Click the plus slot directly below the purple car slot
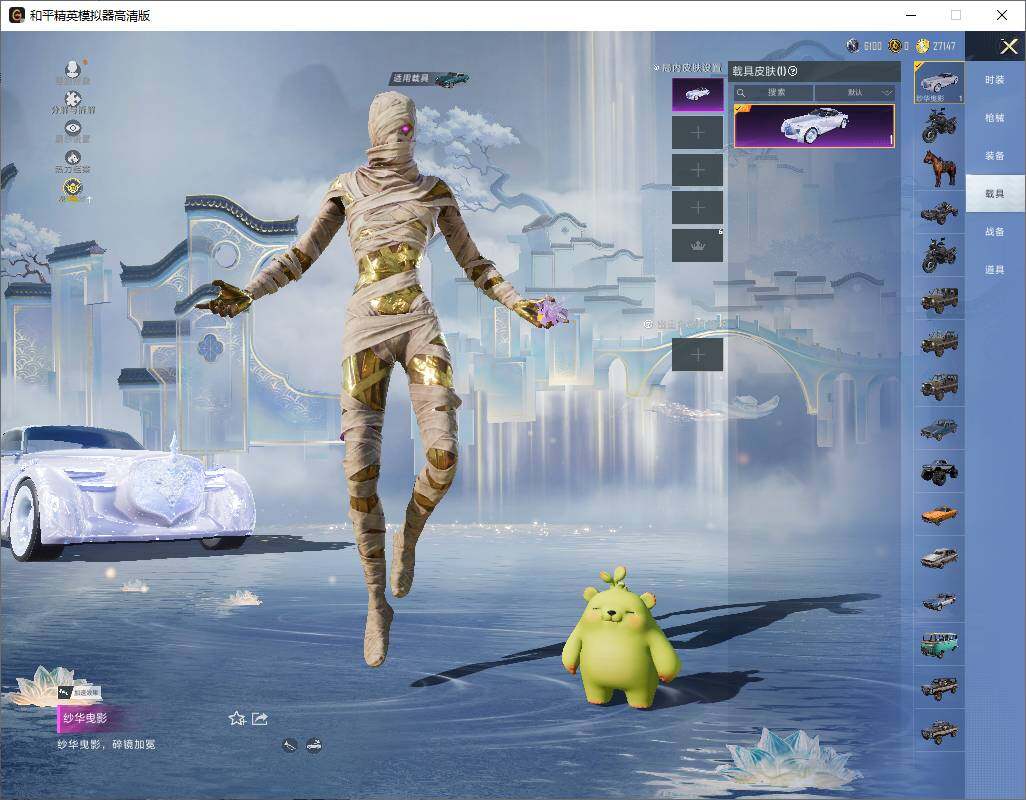 pos(698,133)
